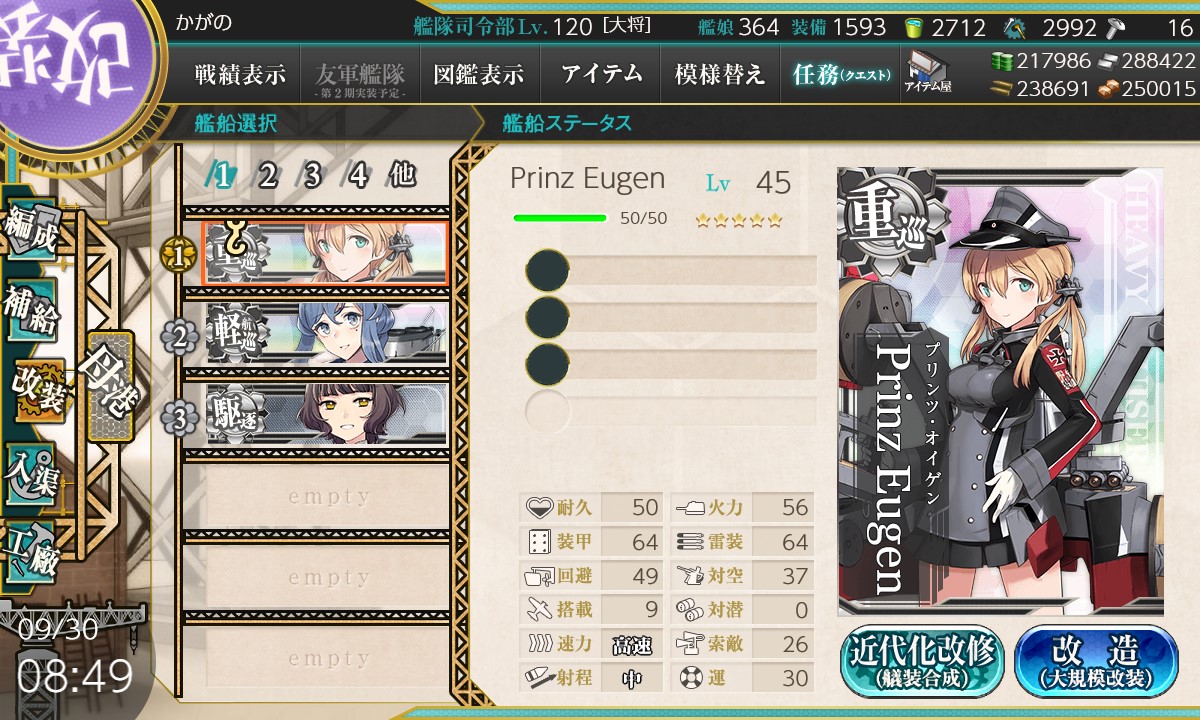The image size is (1200, 720).
Task: Select the 他 other ships tab
Action: click(x=402, y=175)
